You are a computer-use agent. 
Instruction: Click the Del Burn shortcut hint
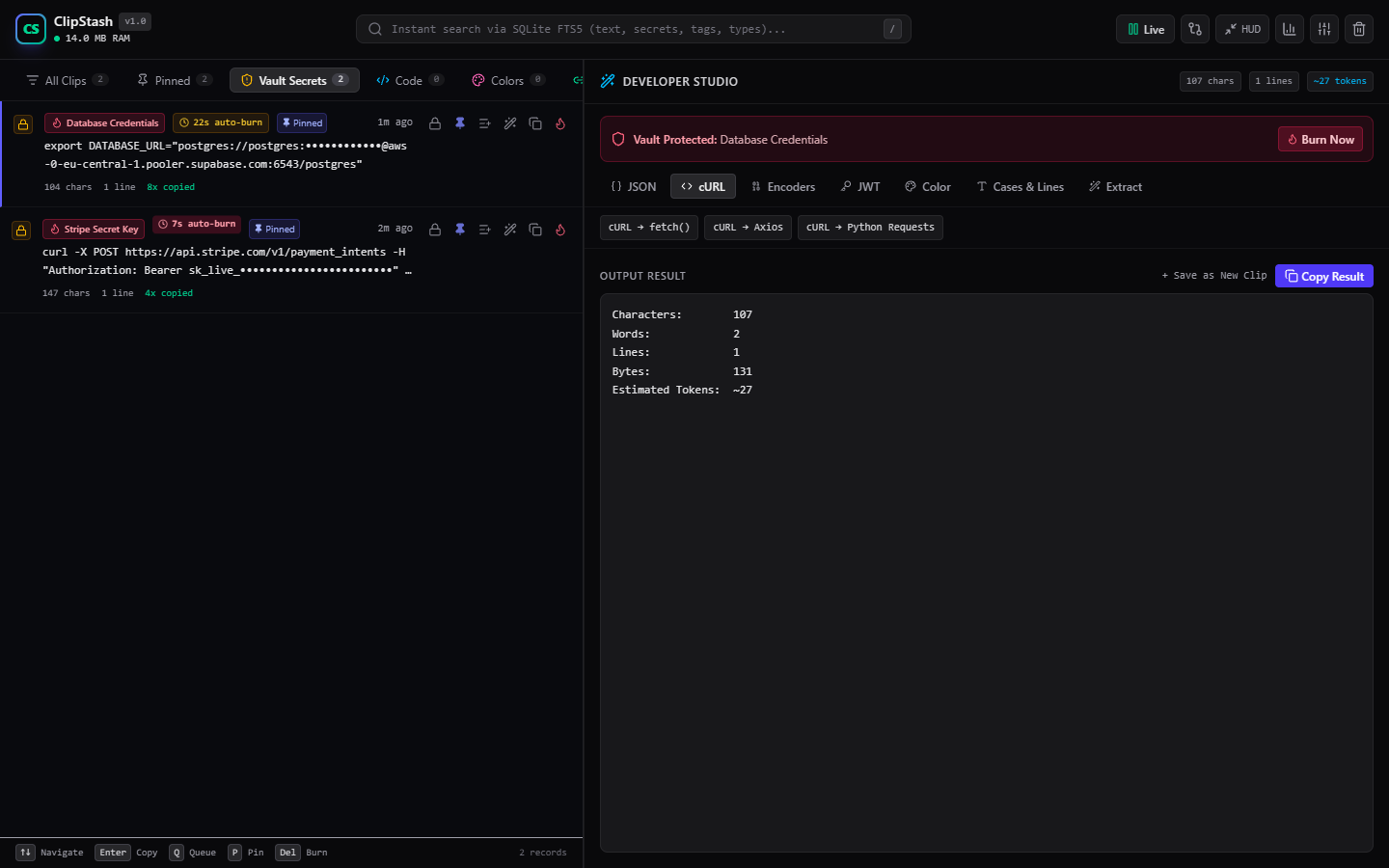pos(301,853)
